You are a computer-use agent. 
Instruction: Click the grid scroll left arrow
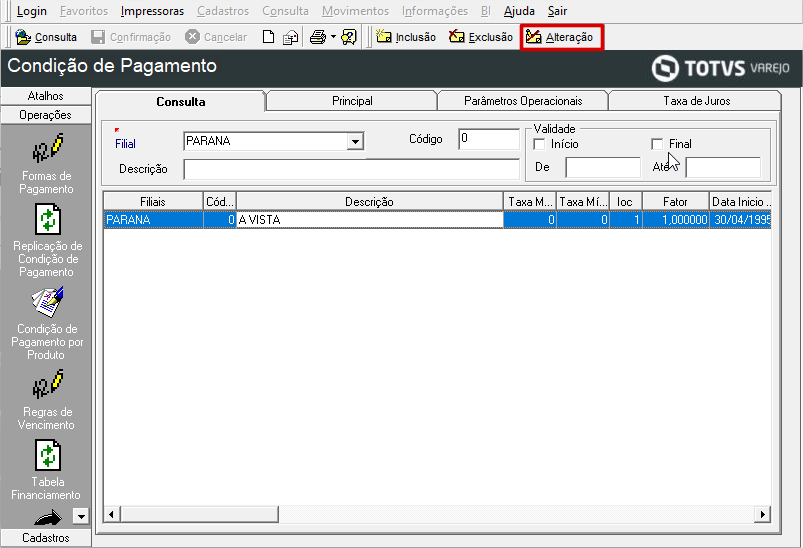[x=112, y=514]
